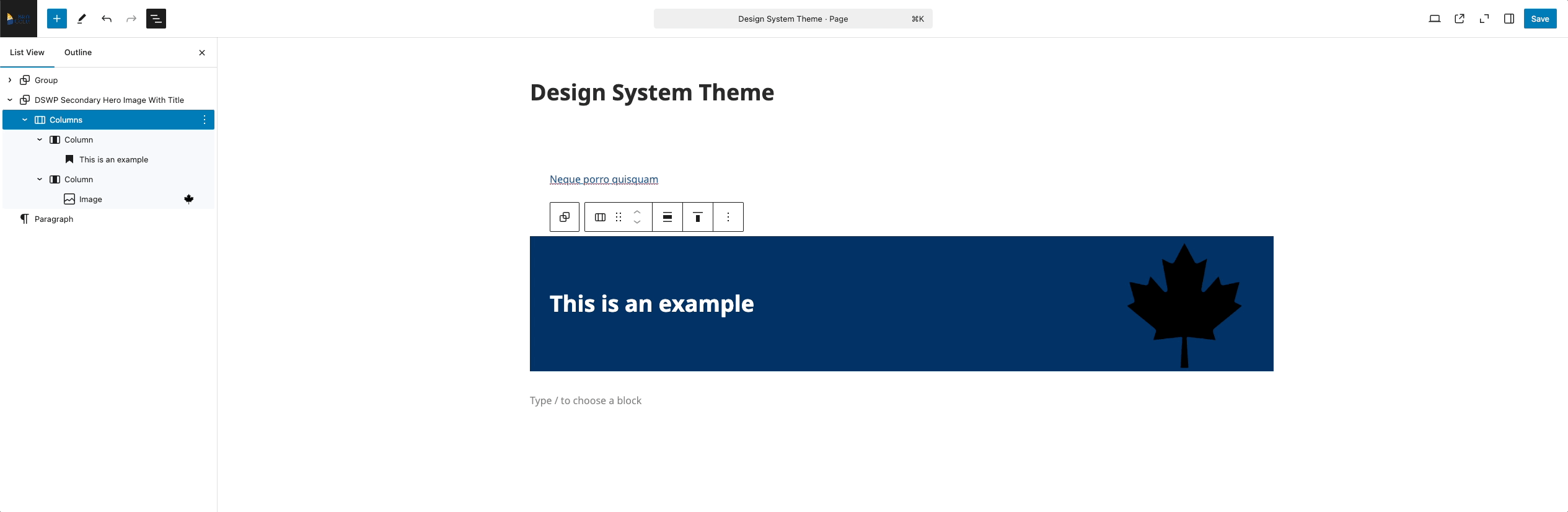Click the drag handle in block toolbar
Image resolution: width=1568 pixels, height=512 pixels.
[619, 217]
